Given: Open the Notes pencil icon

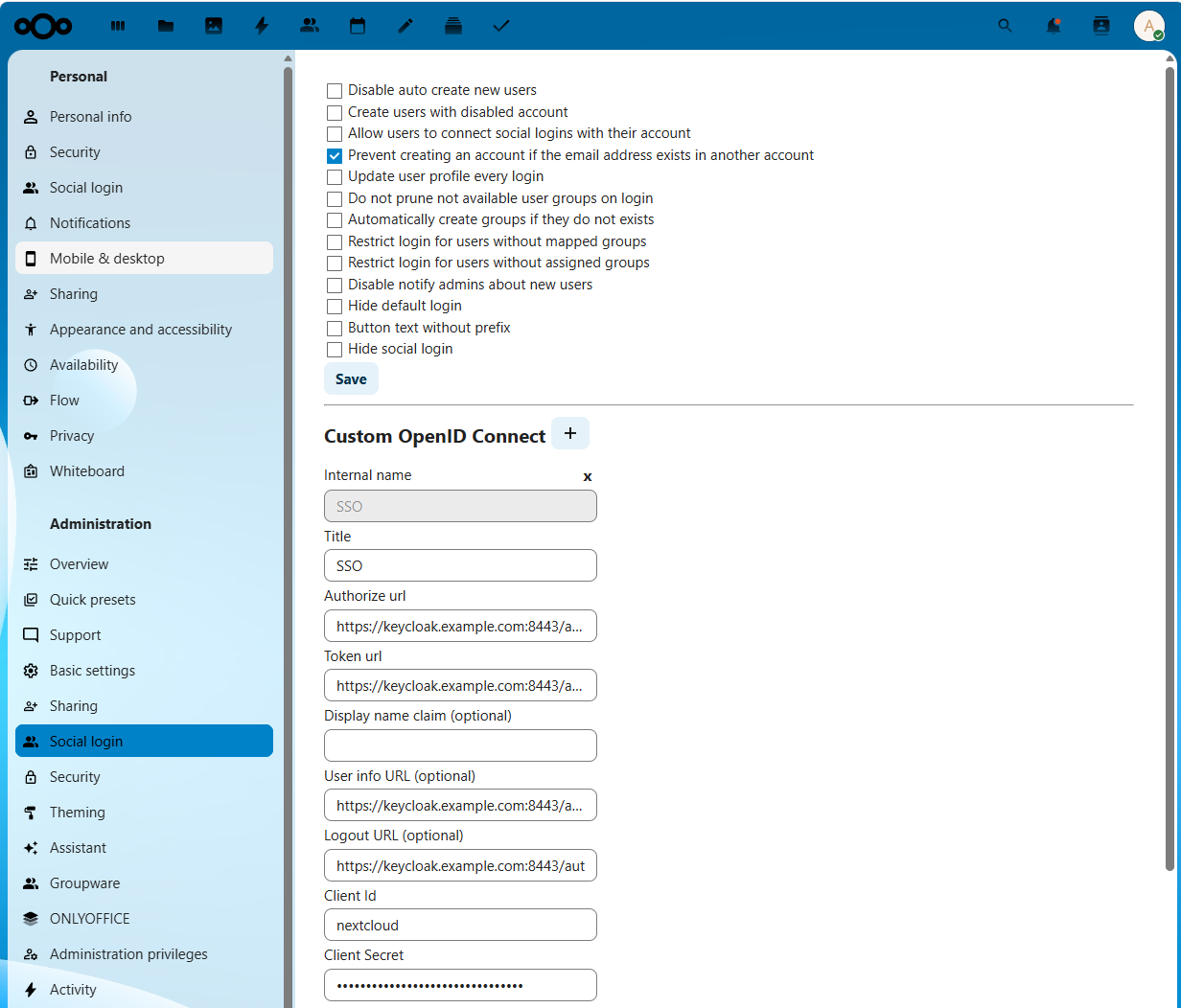Looking at the screenshot, I should point(405,26).
